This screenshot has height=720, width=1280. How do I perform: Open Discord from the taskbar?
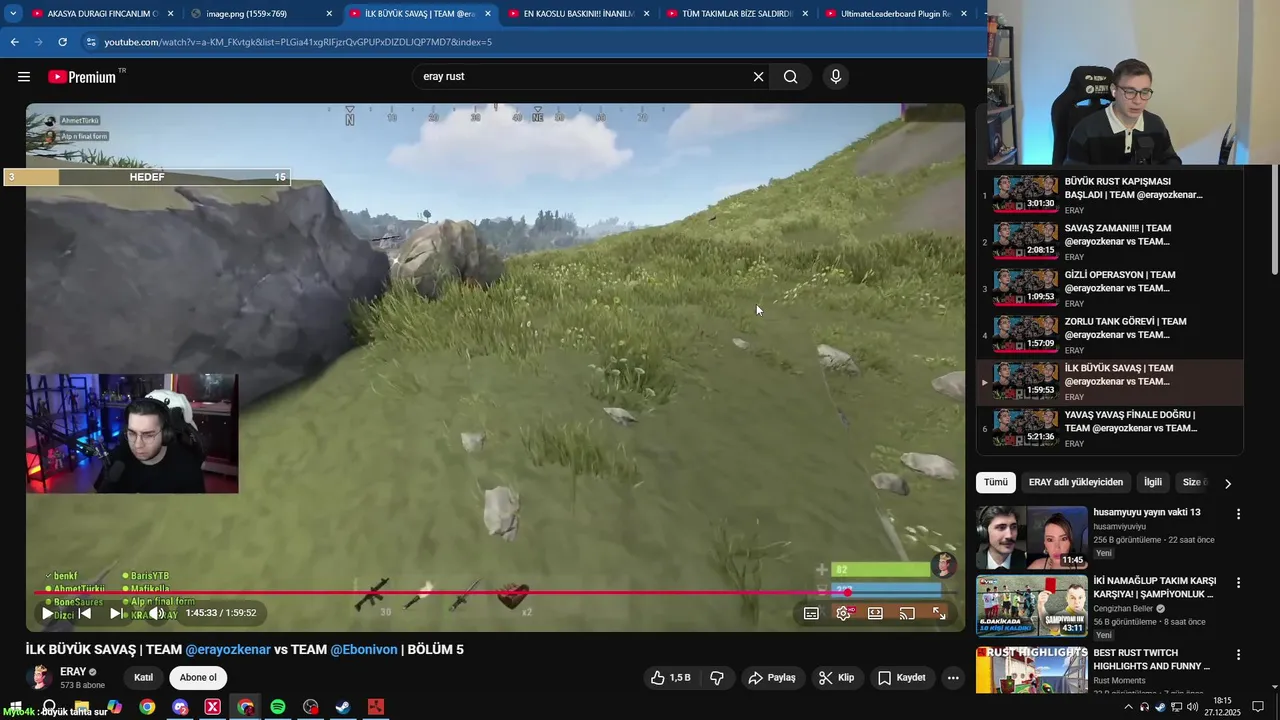pos(180,707)
